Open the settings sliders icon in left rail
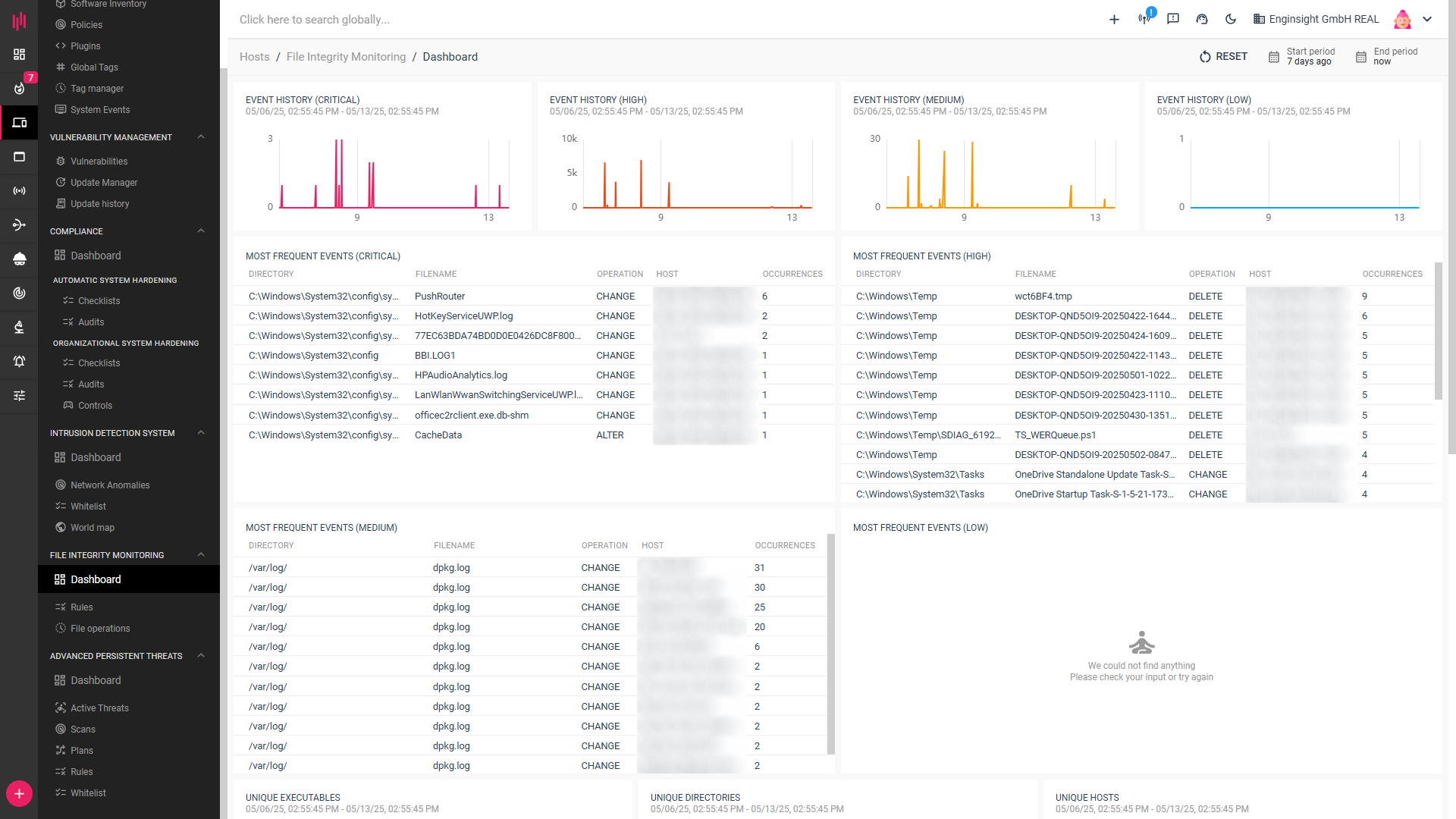 [19, 395]
